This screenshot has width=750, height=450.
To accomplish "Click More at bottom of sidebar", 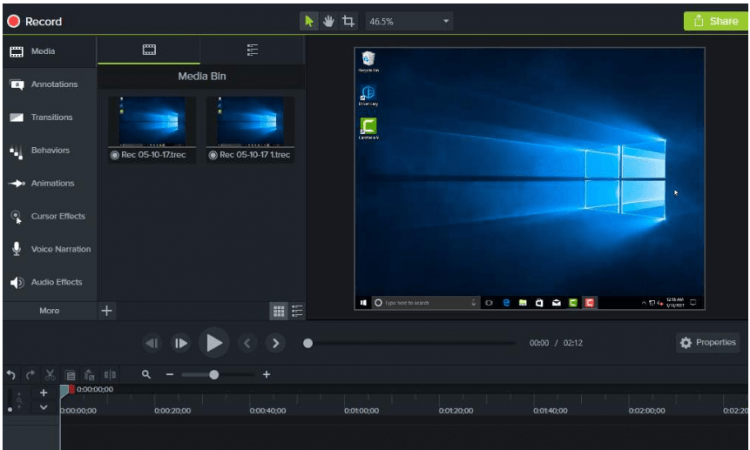I will [49, 311].
